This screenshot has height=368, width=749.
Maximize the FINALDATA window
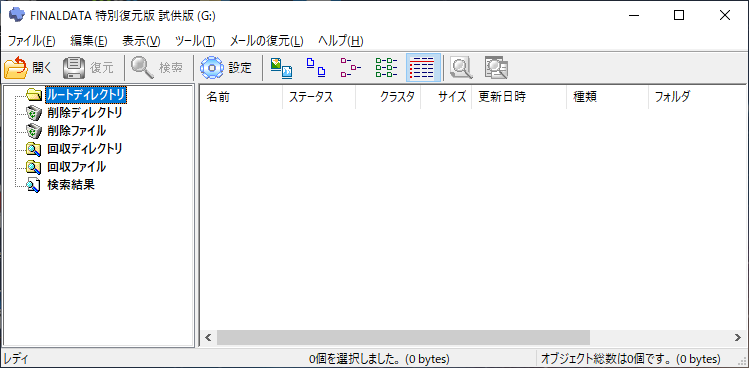tap(679, 15)
